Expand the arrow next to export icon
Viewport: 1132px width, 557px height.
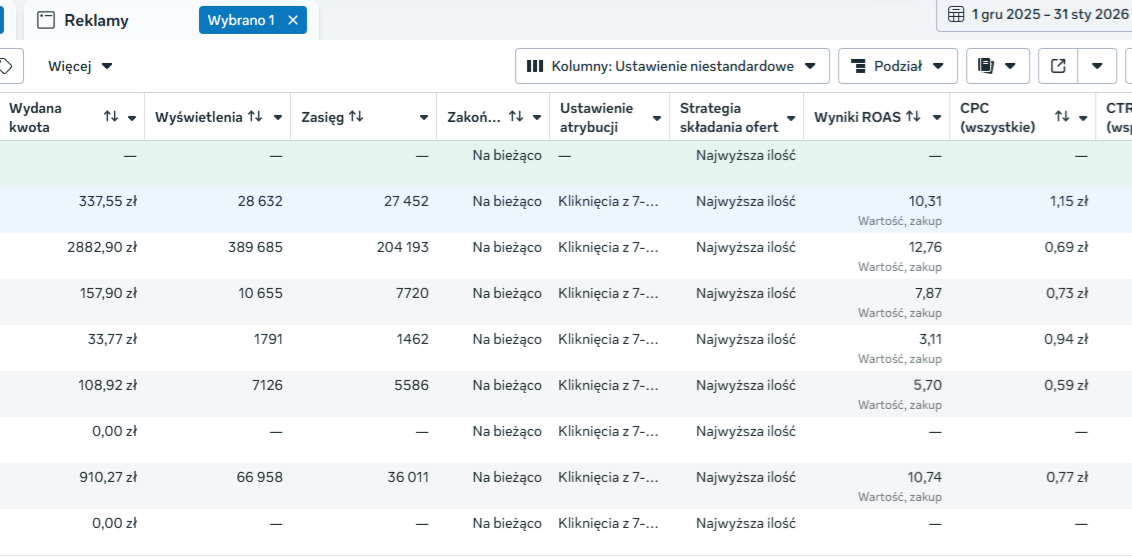point(1097,66)
